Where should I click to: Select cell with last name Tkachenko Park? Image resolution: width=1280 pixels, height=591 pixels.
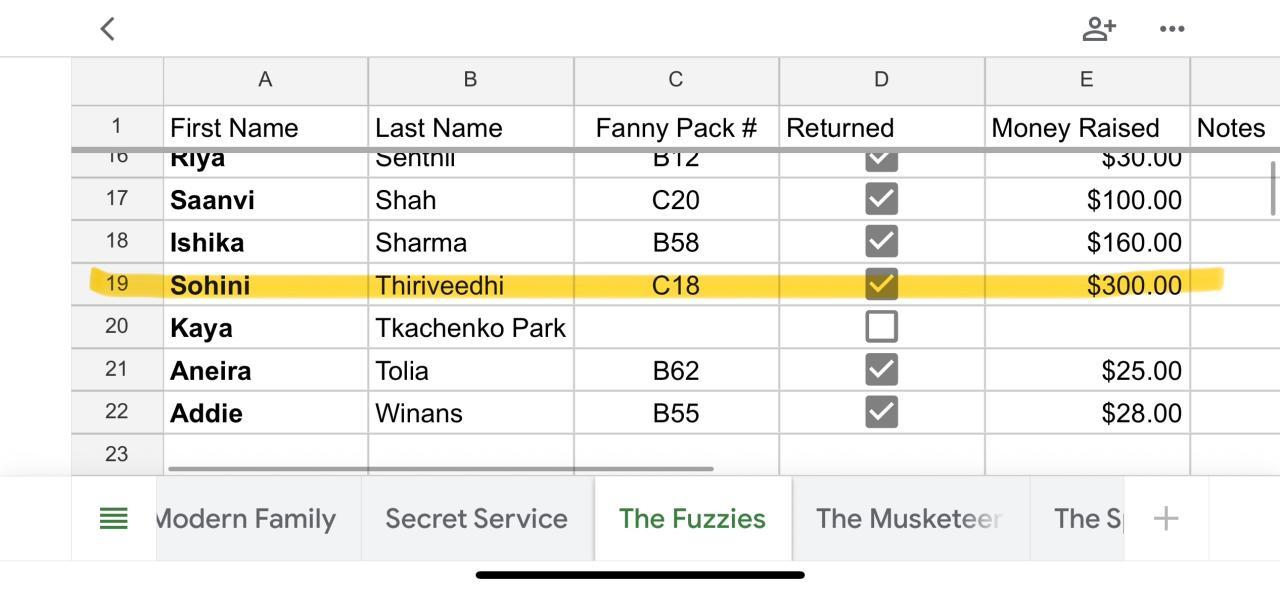click(470, 328)
